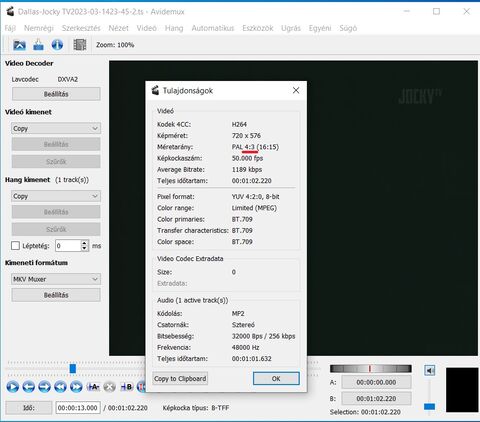Click the MP2 audio codec value

tap(238, 314)
